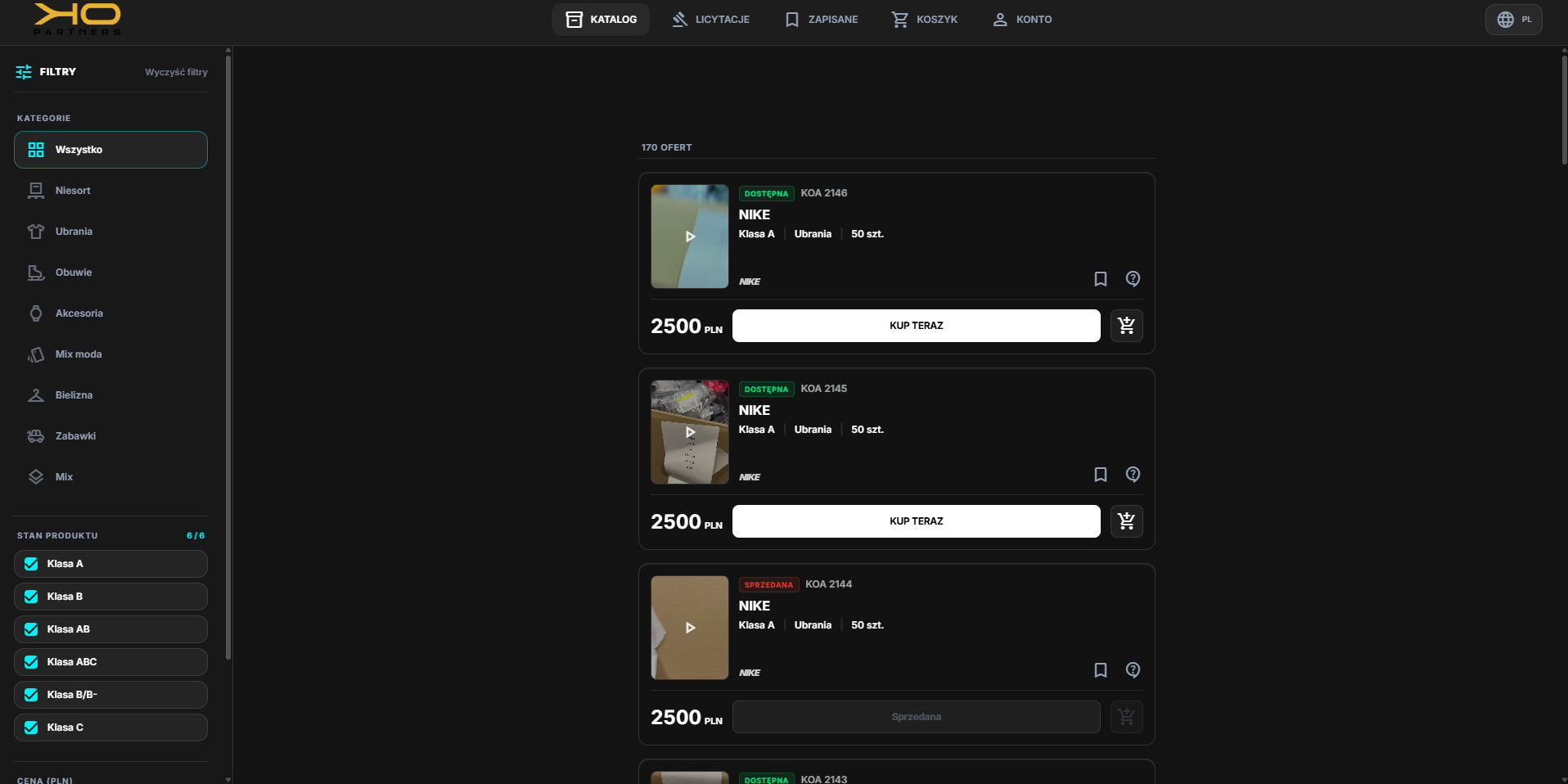1568x784 pixels.
Task: Click Kup Teraz for KOA 2146
Action: coord(917,326)
